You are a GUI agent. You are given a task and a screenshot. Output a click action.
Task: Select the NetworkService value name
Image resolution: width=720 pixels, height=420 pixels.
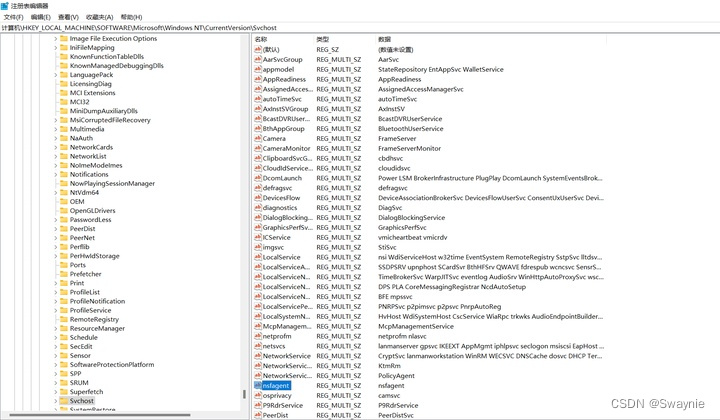click(287, 356)
